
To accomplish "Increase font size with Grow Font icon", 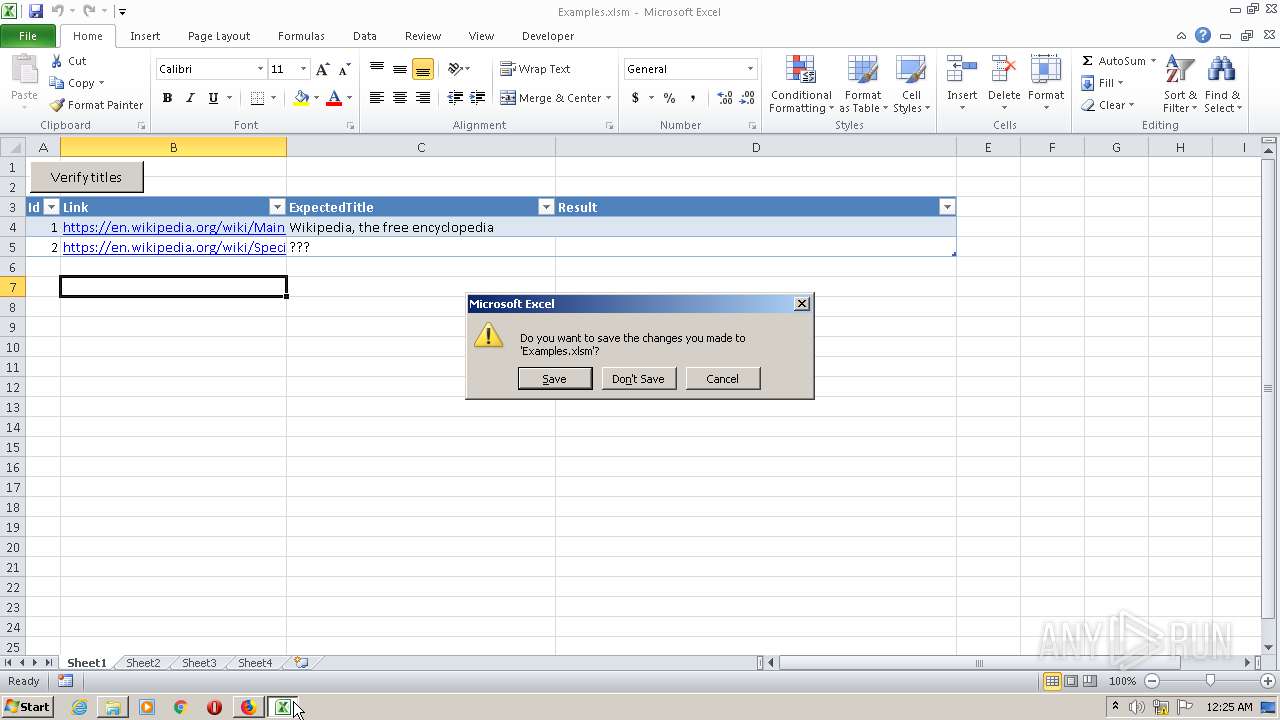I will (x=322, y=69).
